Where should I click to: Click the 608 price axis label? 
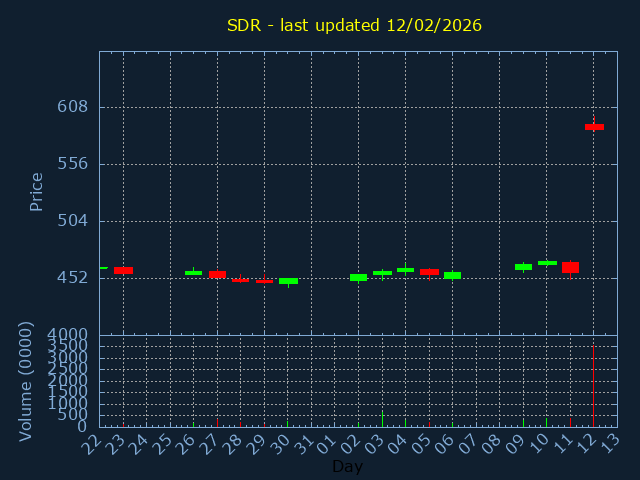(x=72, y=107)
